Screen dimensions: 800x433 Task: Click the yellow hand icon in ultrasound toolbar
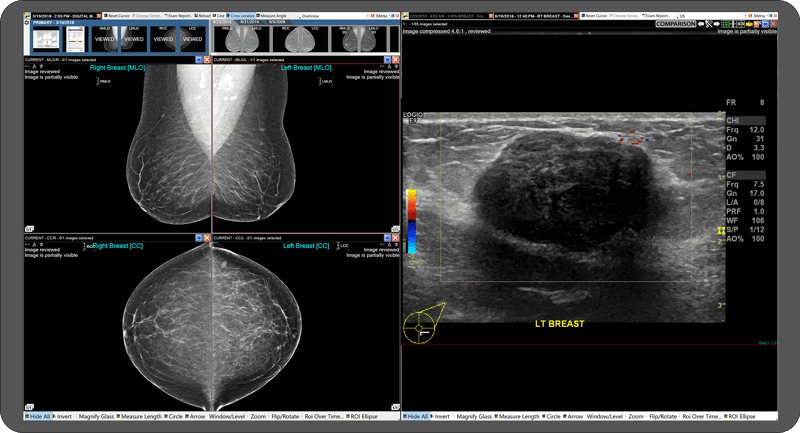pos(749,24)
